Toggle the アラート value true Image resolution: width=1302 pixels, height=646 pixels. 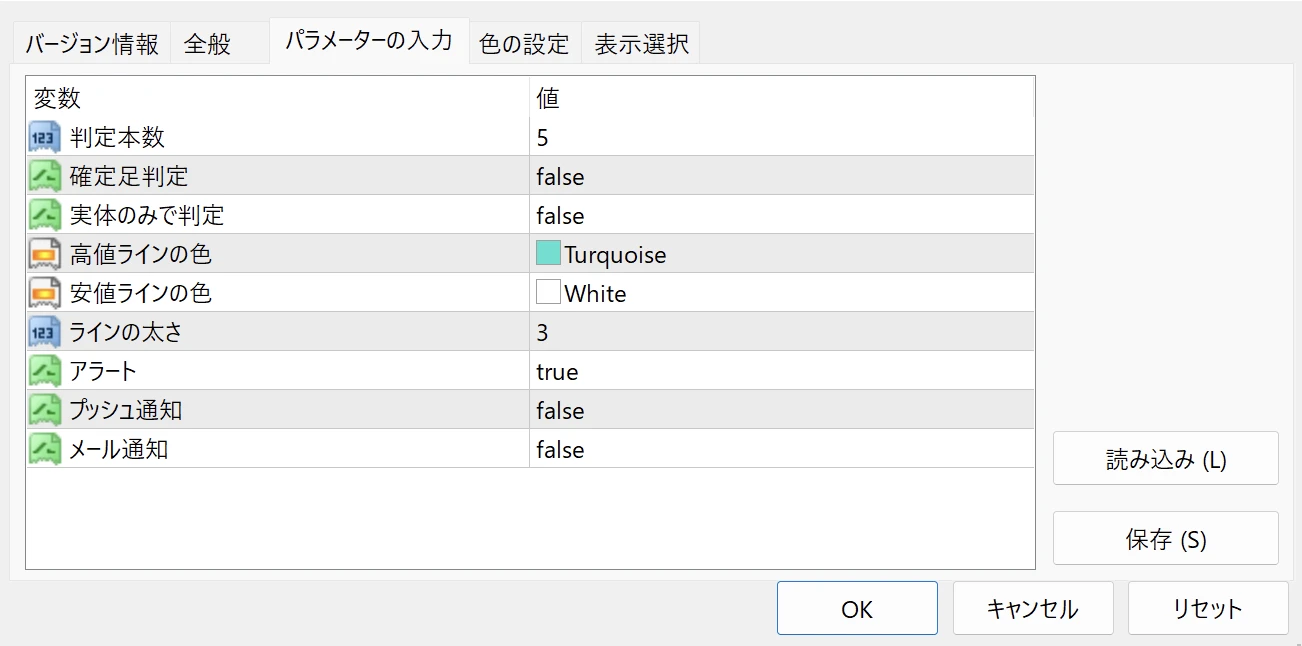[557, 372]
